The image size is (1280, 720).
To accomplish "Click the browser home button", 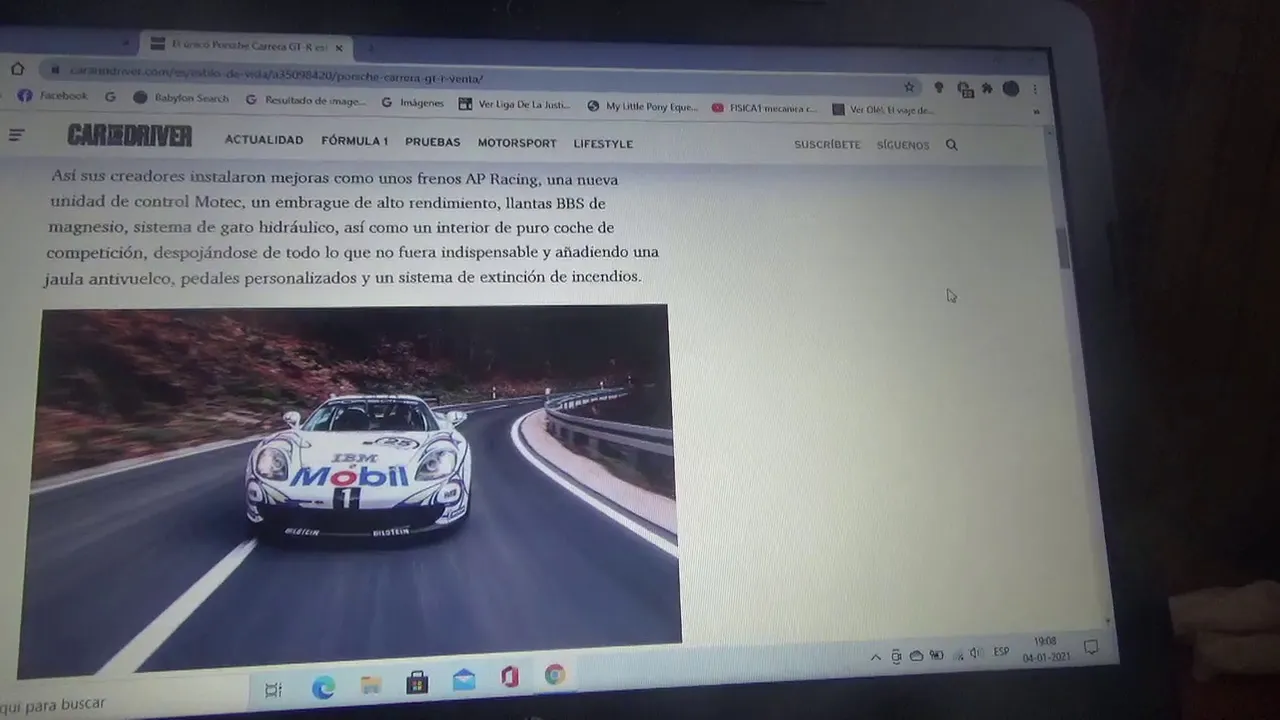I will (17, 69).
